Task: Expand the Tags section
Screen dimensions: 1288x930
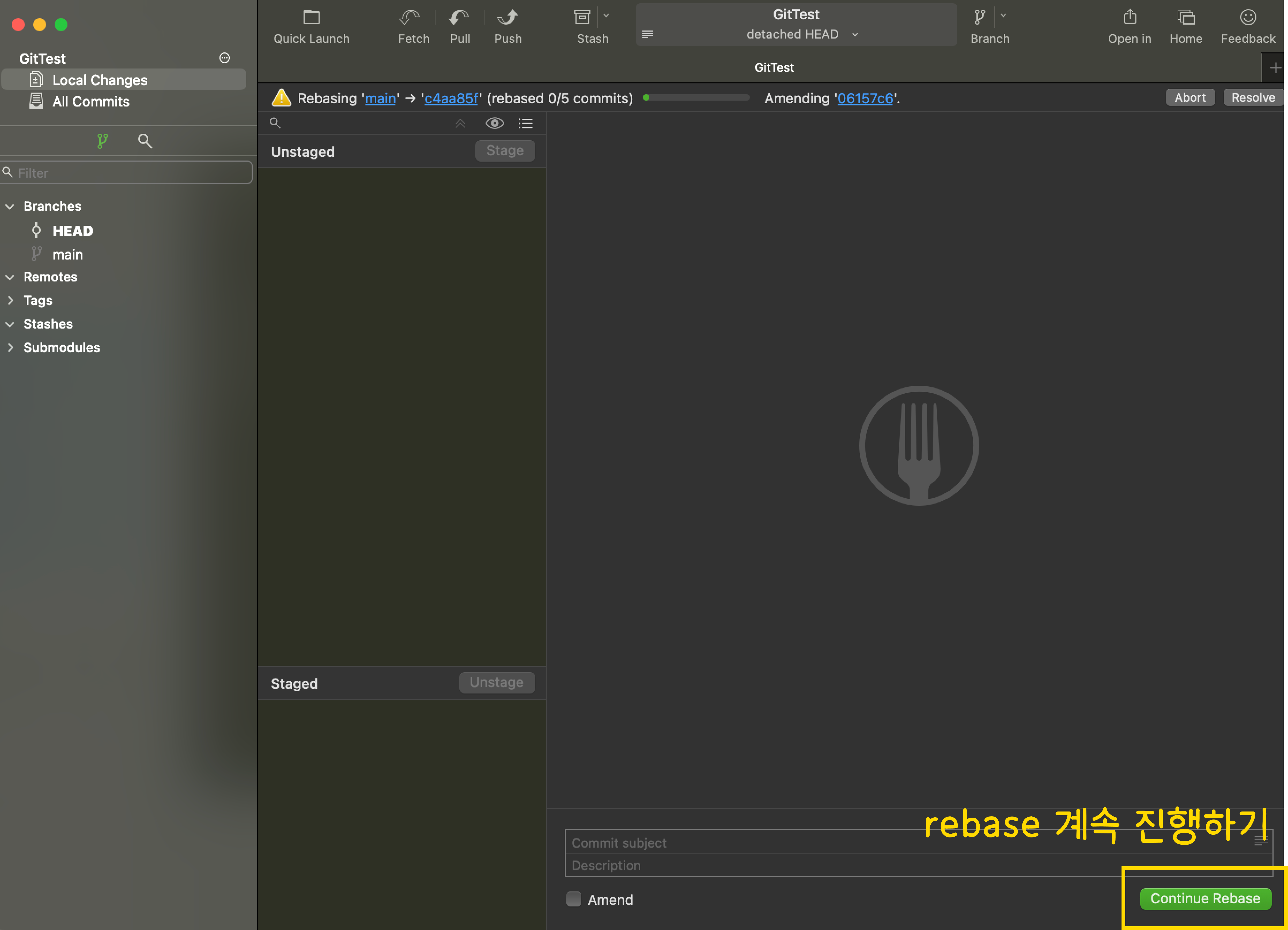Action: point(10,300)
